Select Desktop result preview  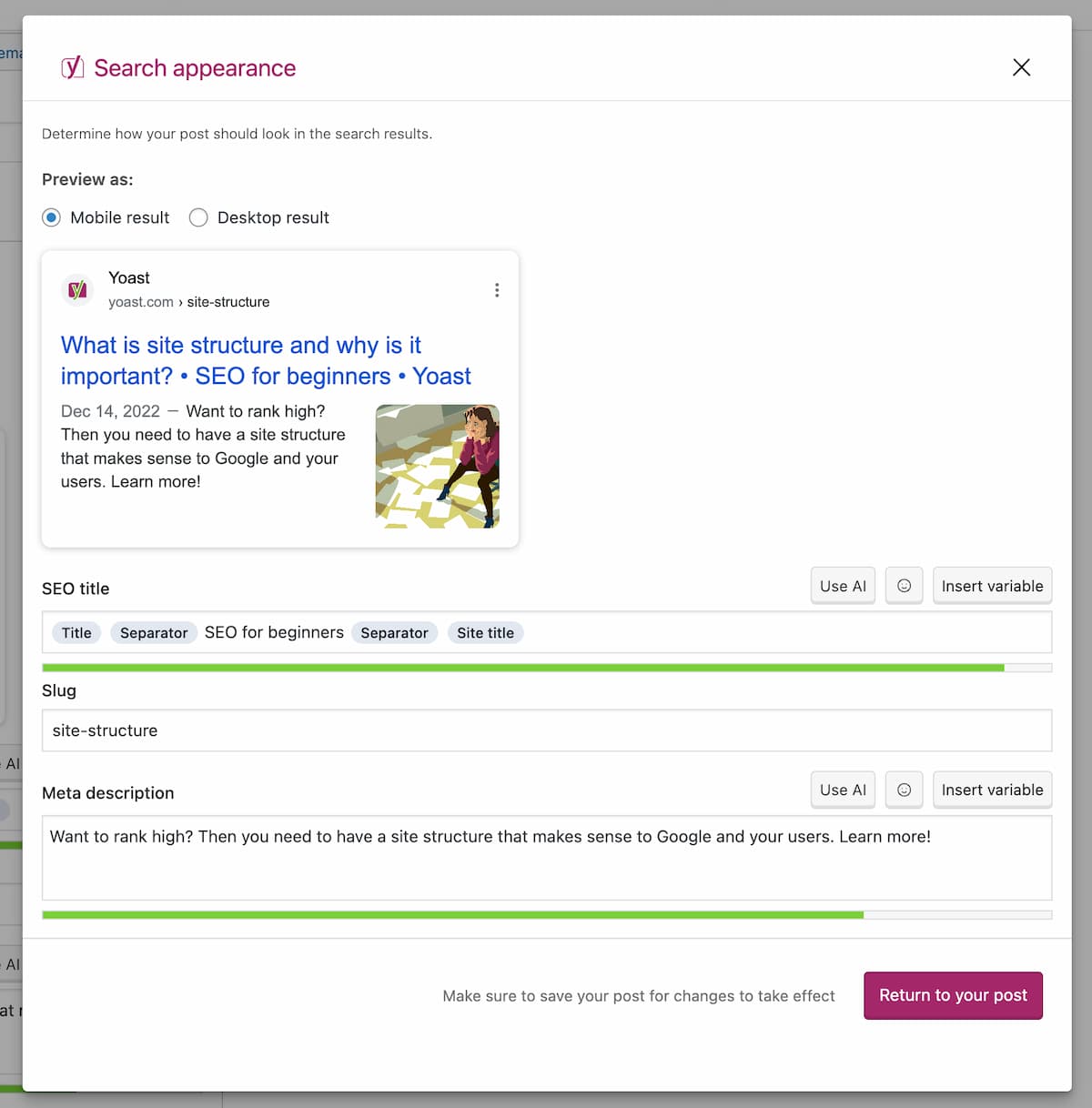[198, 217]
